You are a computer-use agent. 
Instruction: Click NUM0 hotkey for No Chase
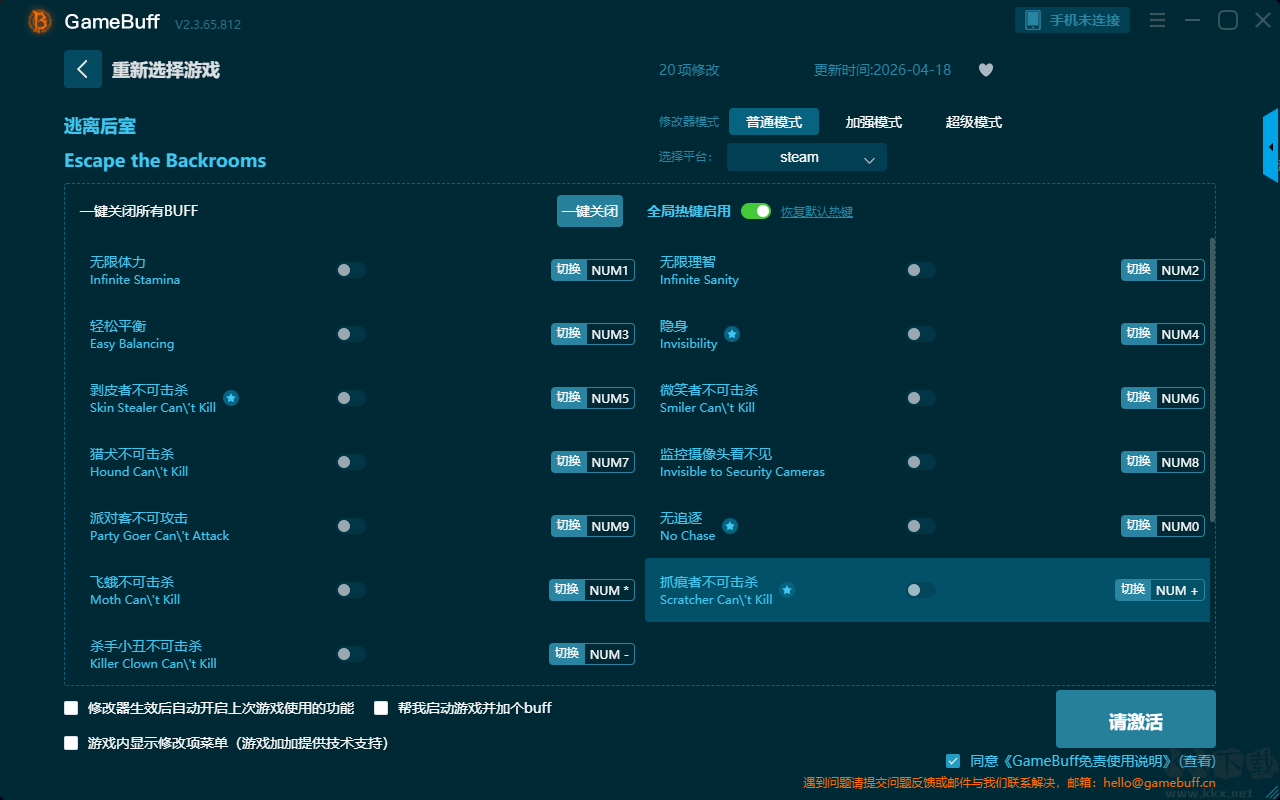[1163, 526]
